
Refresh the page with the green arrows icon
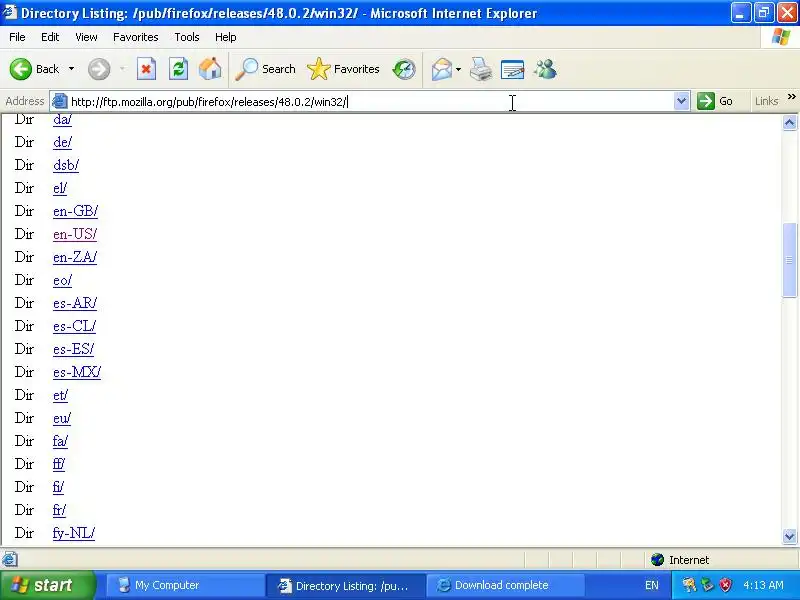tap(179, 69)
